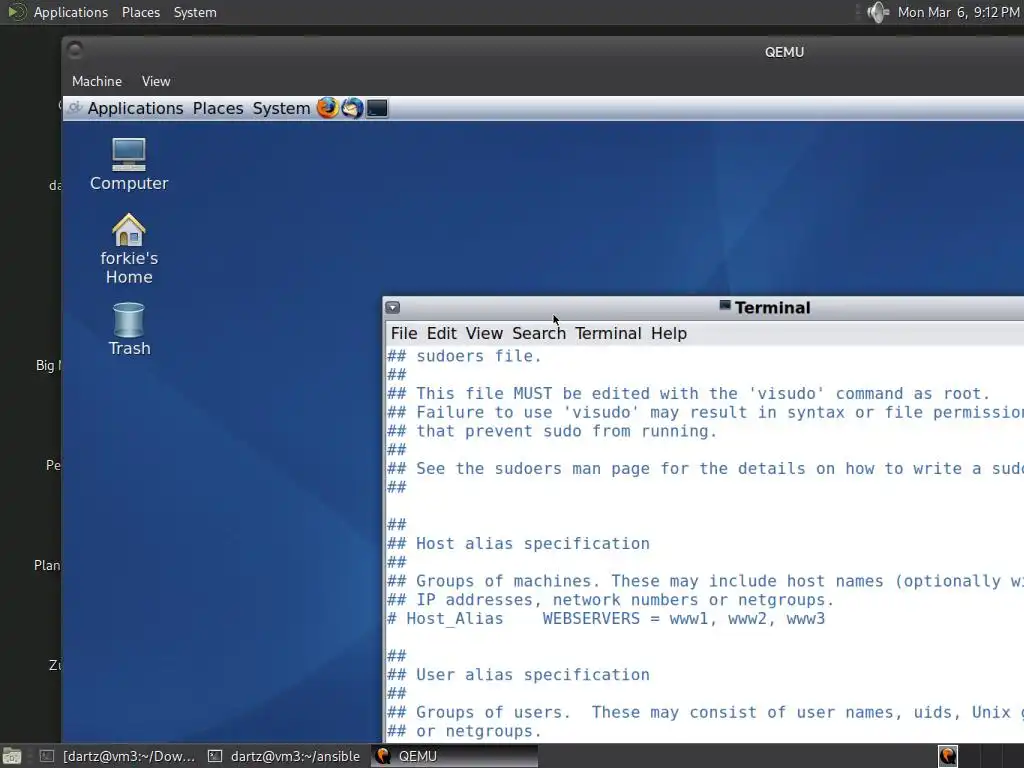
Task: Open the guest System menu
Action: click(x=281, y=108)
